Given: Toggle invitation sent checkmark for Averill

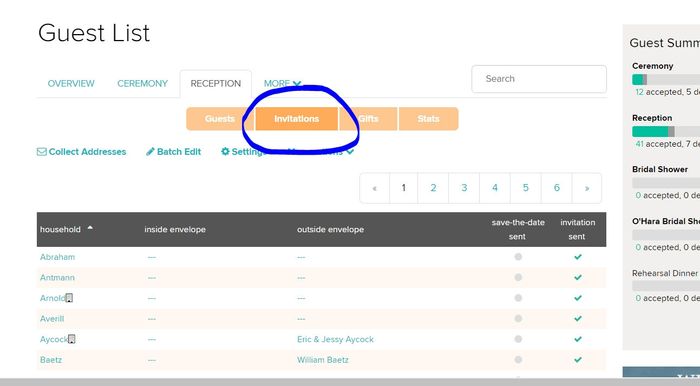Looking at the screenshot, I should [578, 318].
